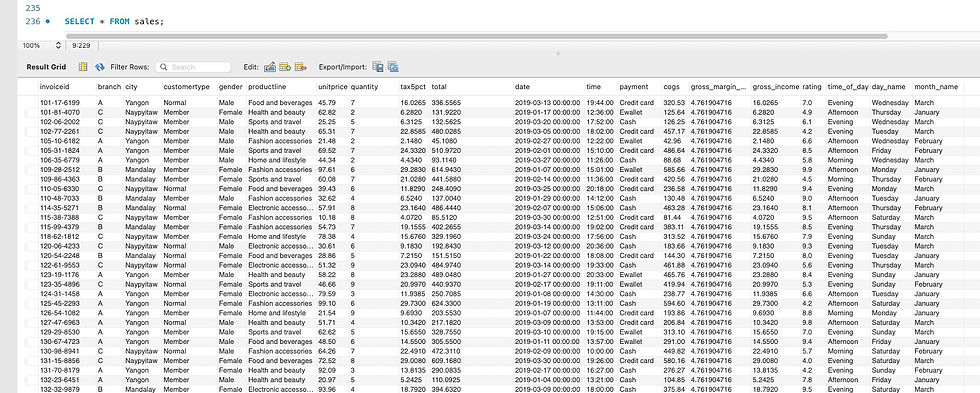The image size is (980, 393).
Task: Select invoice cell 101-81-4070
Action: coord(60,112)
